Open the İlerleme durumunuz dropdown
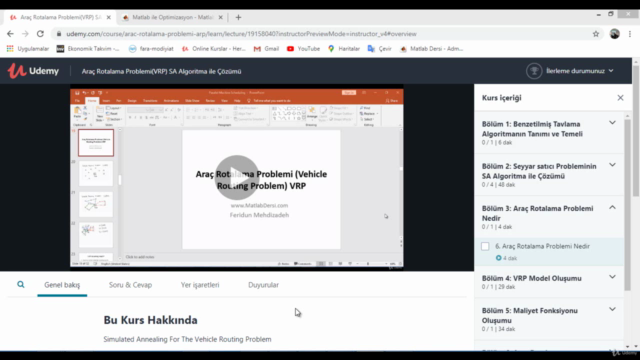 click(x=580, y=71)
